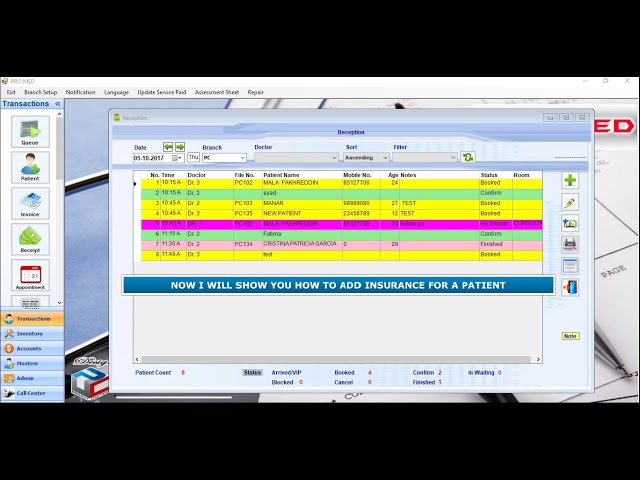The height and width of the screenshot is (480, 640).
Task: Switch to the Admin section
Action: 32,378
